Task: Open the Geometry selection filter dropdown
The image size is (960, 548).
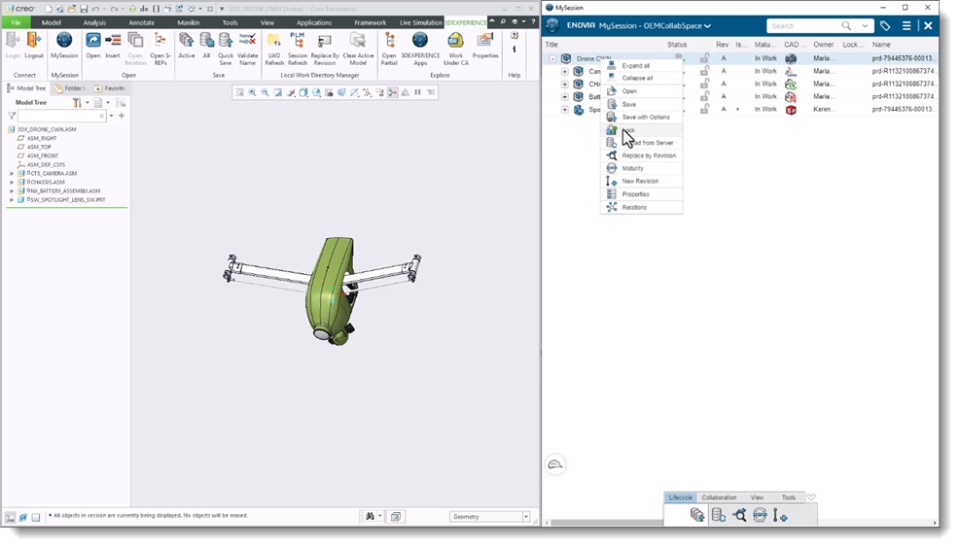Action: coord(526,517)
